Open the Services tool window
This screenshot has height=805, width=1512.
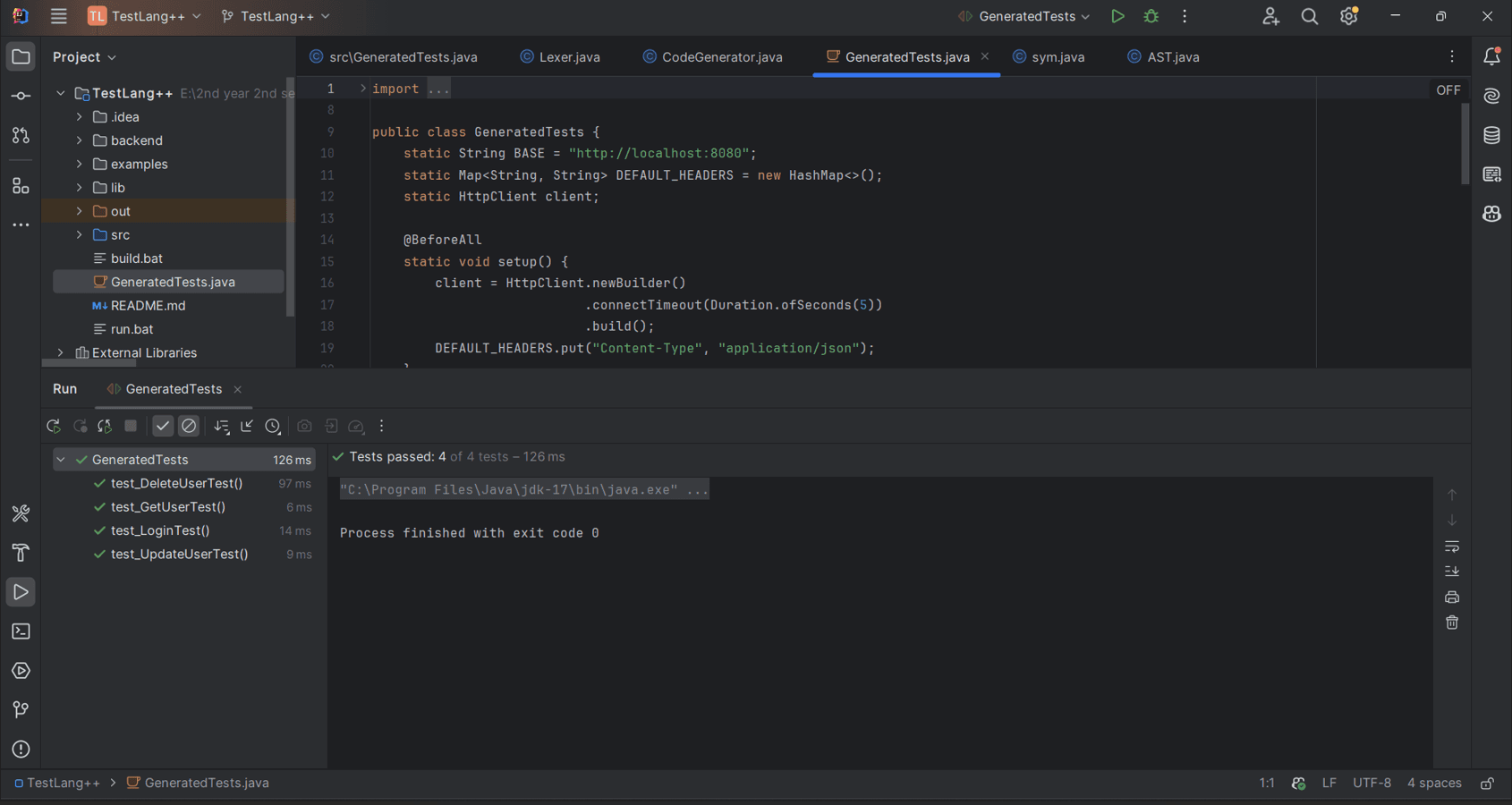(x=21, y=671)
